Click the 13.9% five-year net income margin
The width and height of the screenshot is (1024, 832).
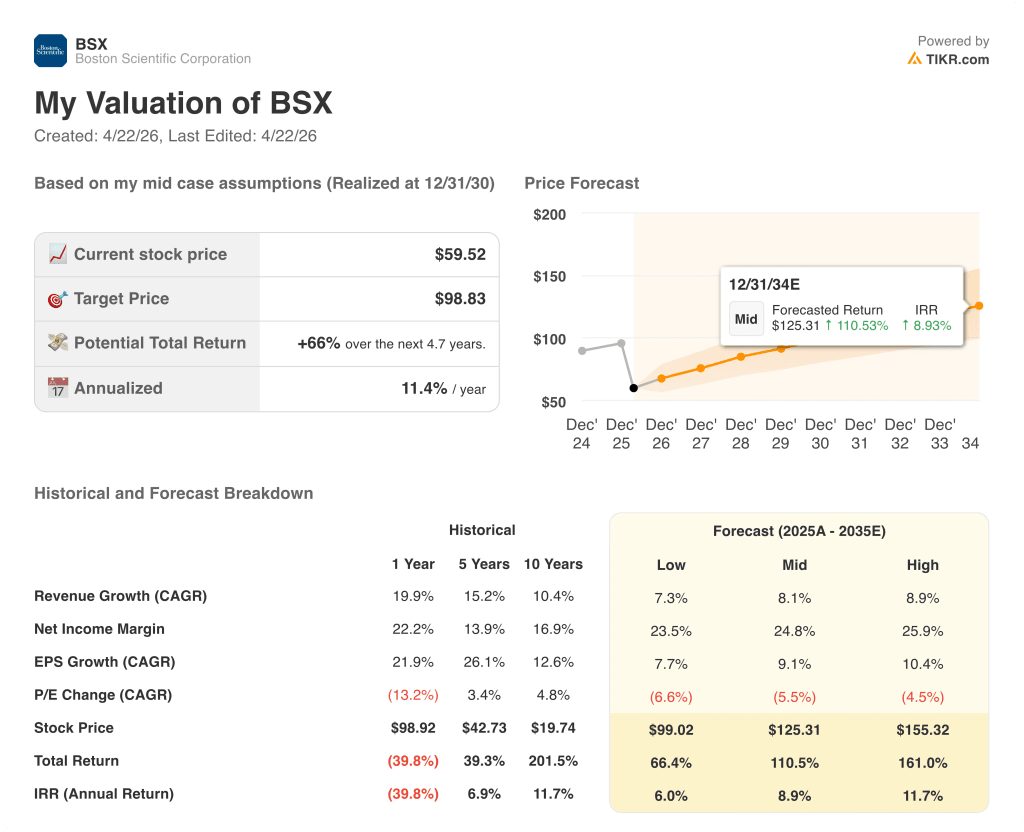(x=484, y=629)
